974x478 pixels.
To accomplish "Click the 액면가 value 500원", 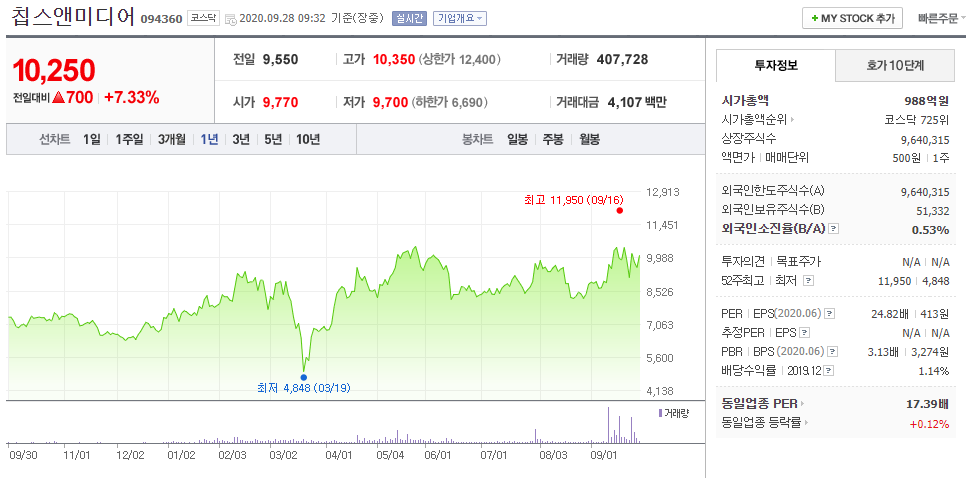I will click(x=906, y=158).
